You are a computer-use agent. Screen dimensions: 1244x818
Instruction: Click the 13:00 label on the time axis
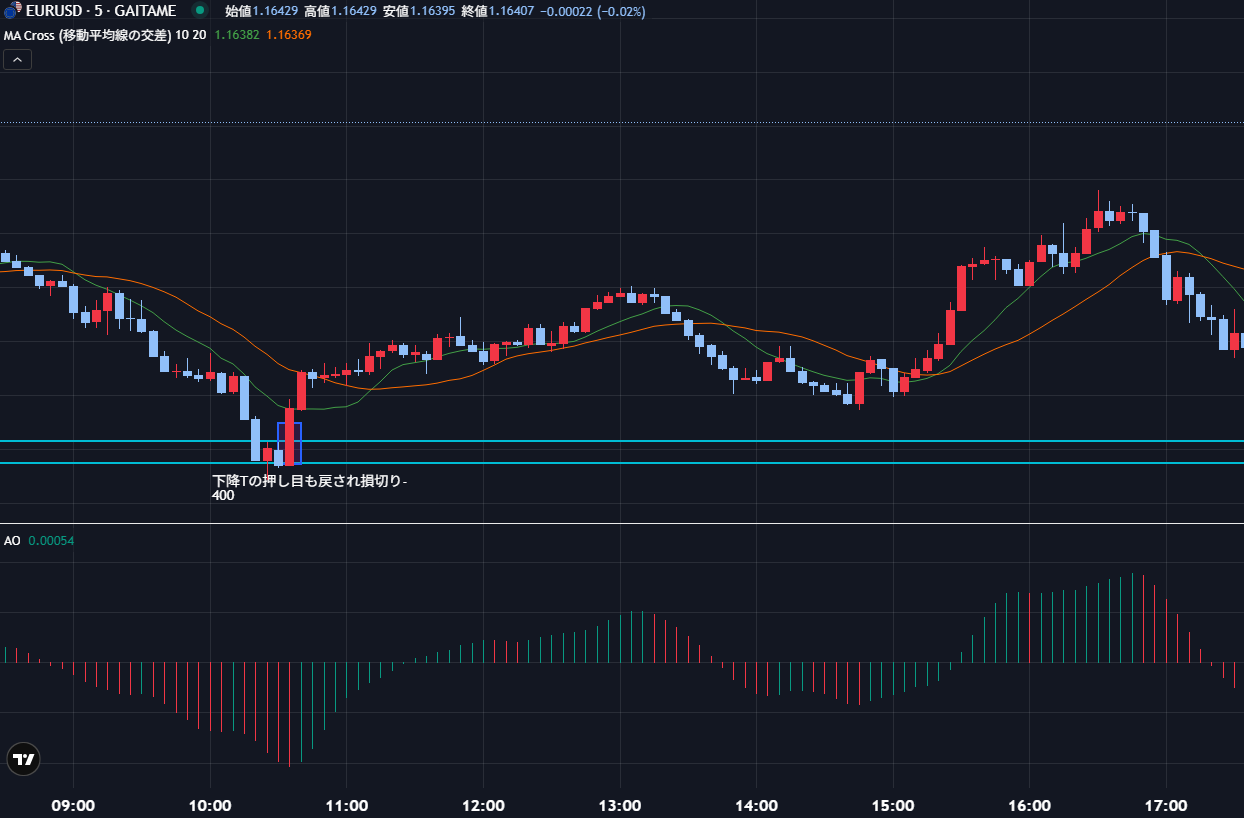[619, 805]
